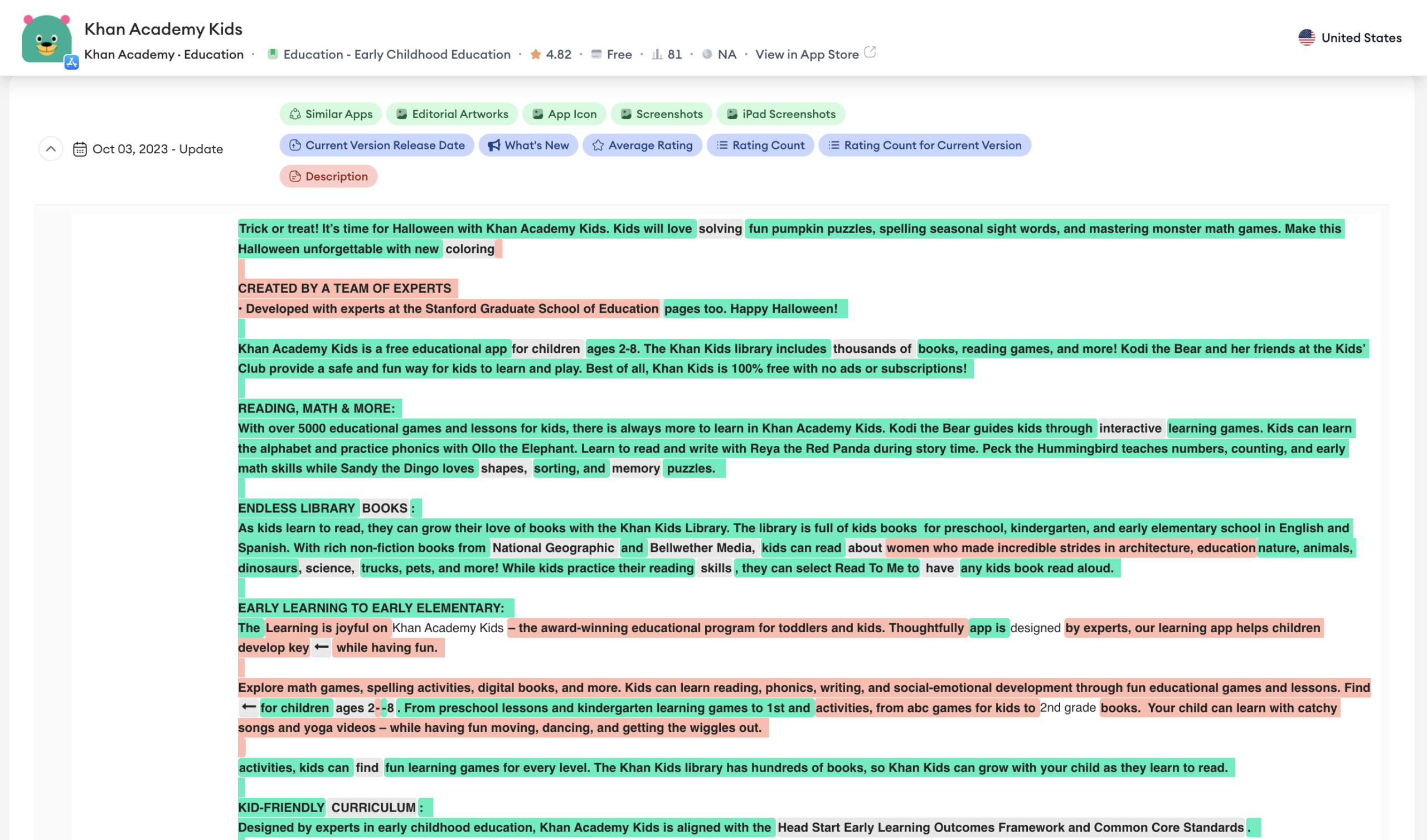Click the gray 'Bellwether Media,' phrase
This screenshot has height=840, width=1427.
pos(702,548)
